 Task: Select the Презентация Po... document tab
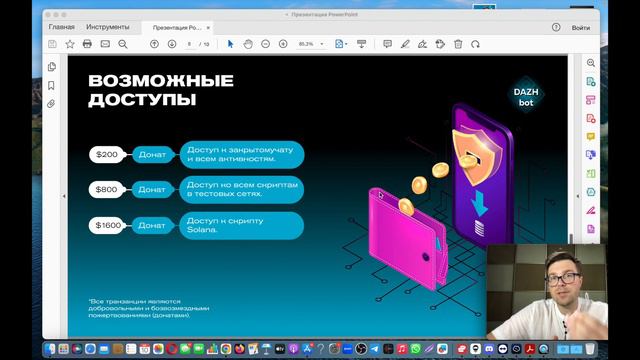177,28
